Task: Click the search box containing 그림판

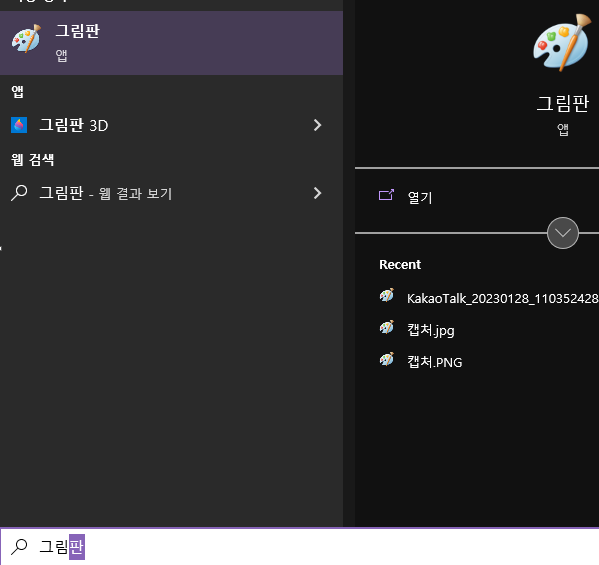Action: [300, 547]
